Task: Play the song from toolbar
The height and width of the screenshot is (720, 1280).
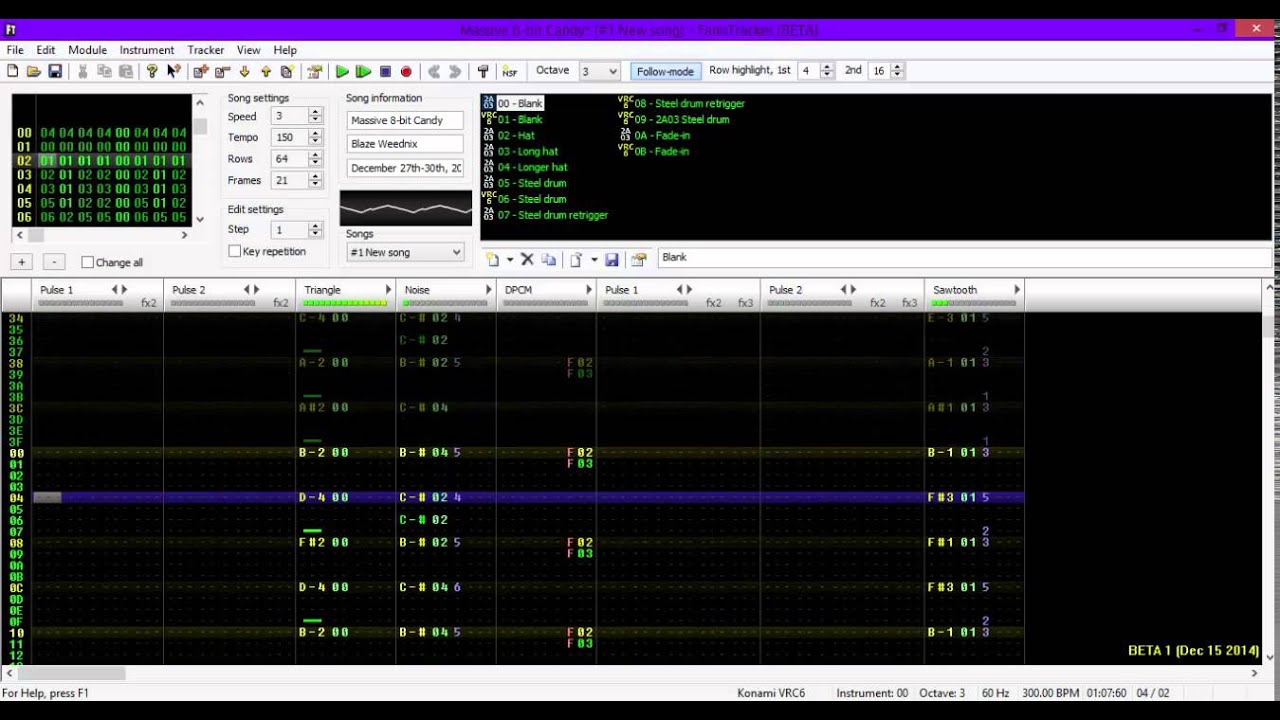Action: 342,71
